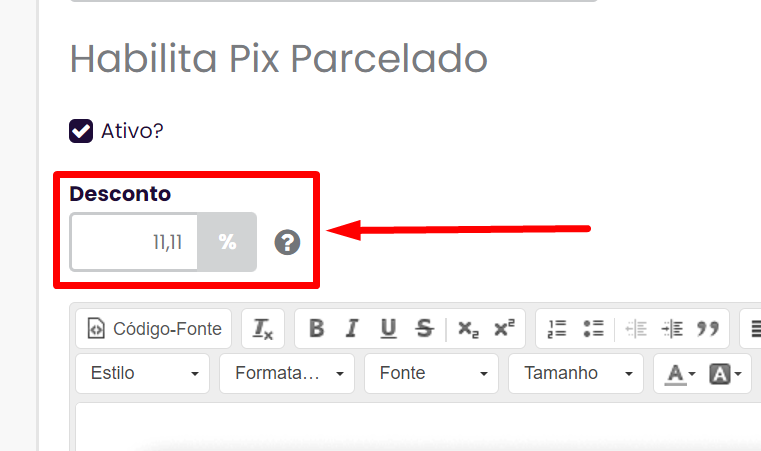Open the text color picker
761x451 pixels.
(x=679, y=373)
